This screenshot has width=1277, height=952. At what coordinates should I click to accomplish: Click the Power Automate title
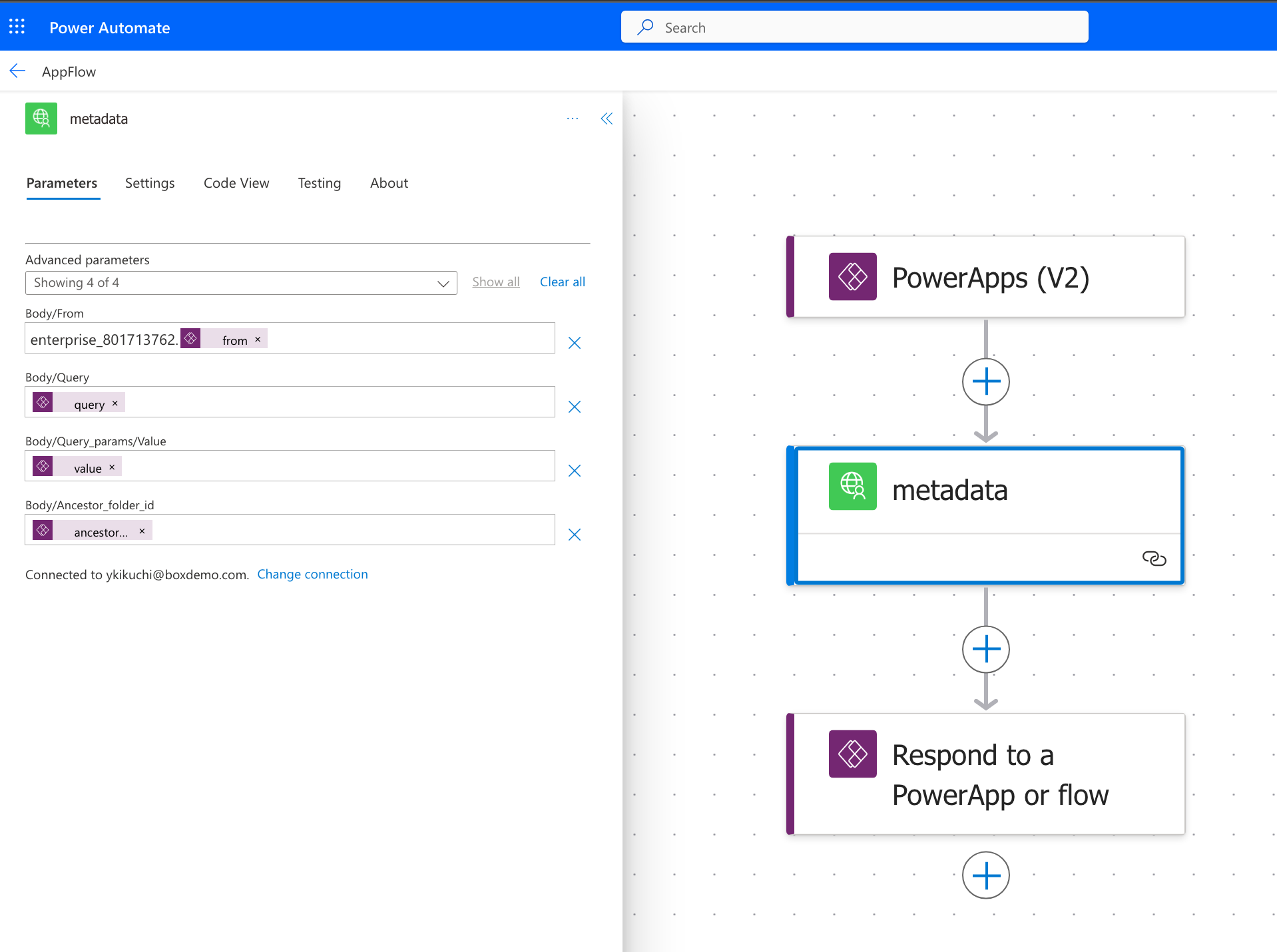pyautogui.click(x=110, y=28)
